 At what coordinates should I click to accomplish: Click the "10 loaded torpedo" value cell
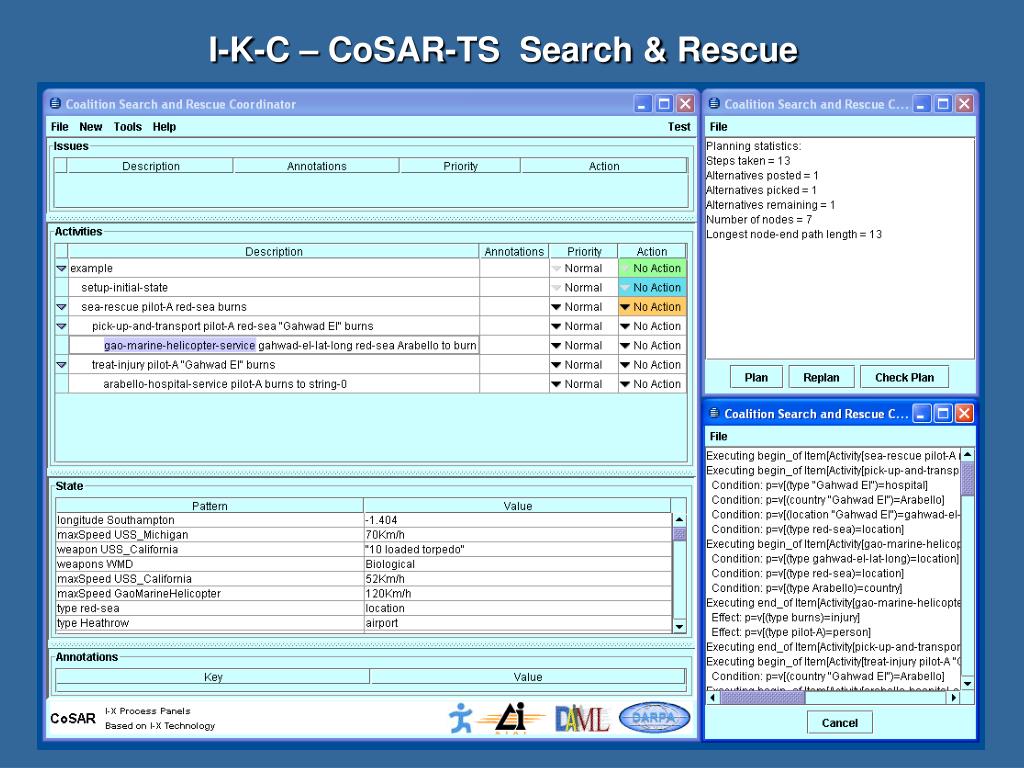517,550
